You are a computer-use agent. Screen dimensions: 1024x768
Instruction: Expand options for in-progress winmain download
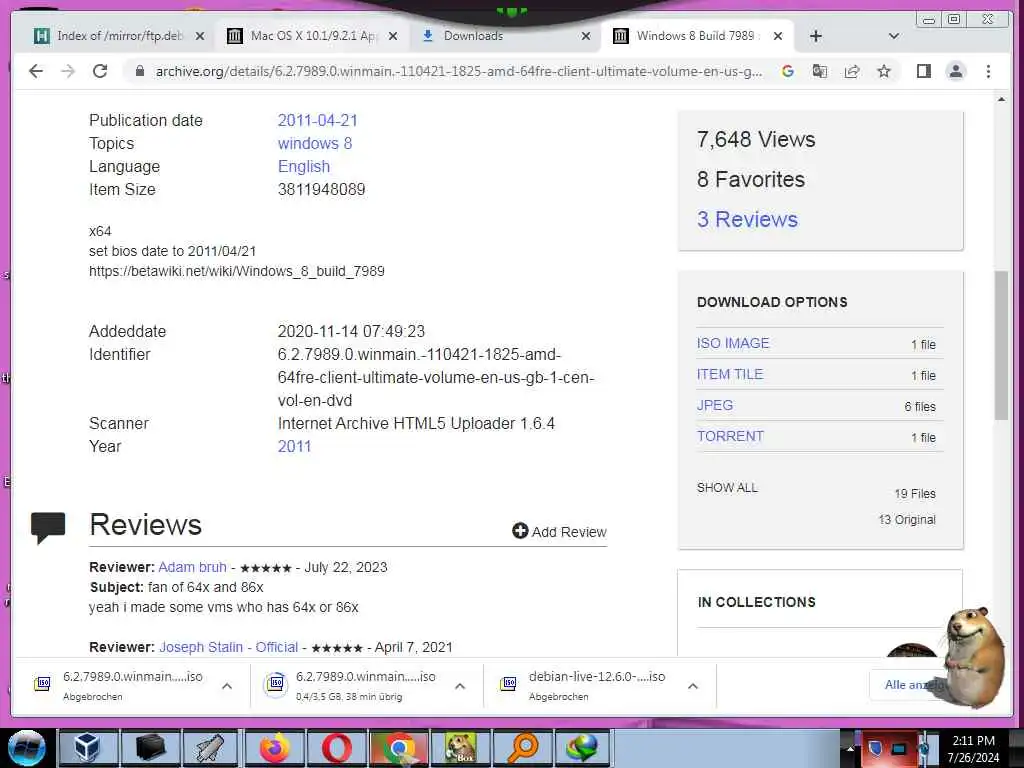click(460, 686)
